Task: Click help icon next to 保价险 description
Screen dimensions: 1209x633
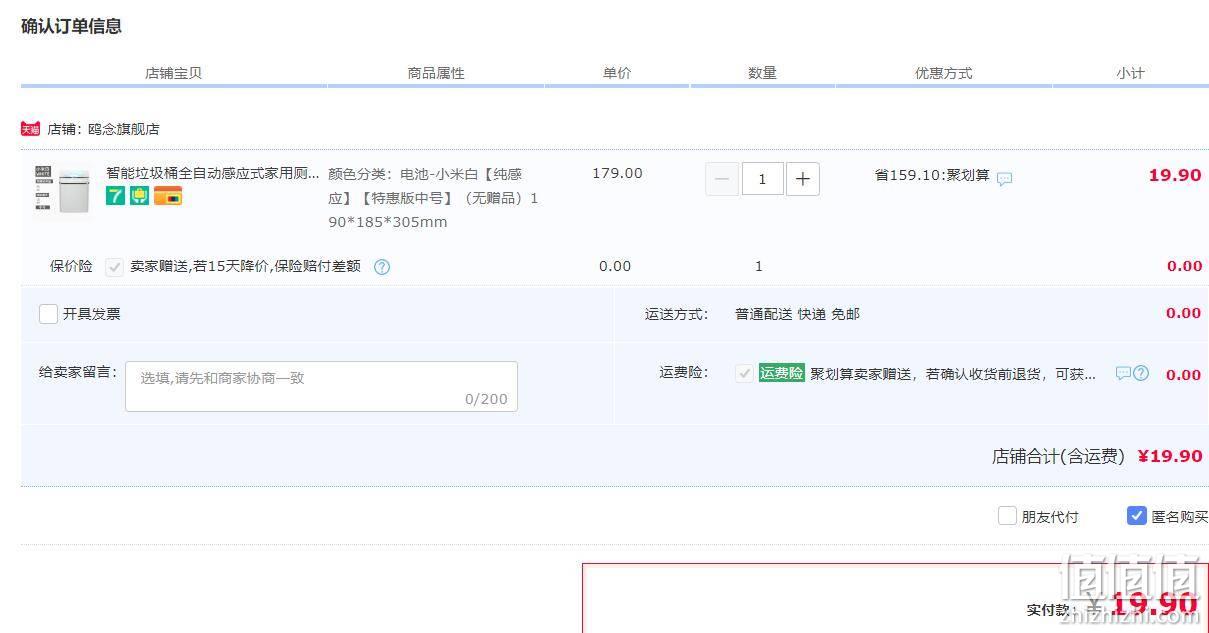Action: click(x=382, y=267)
